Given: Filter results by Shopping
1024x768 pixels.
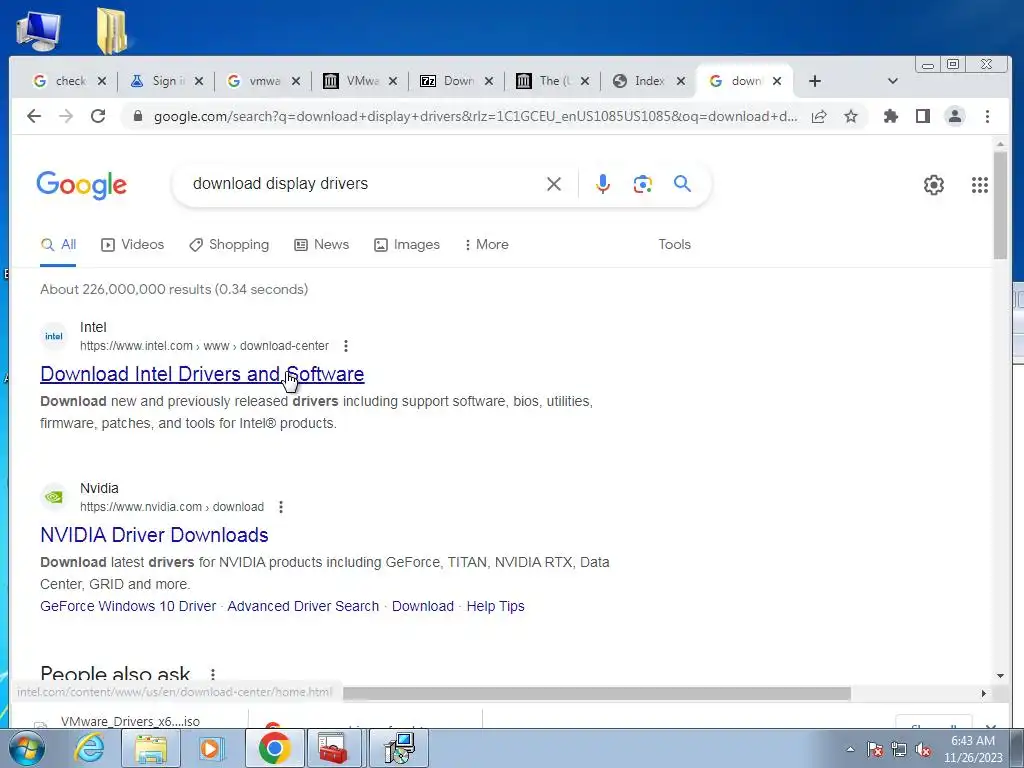Looking at the screenshot, I should pos(229,244).
